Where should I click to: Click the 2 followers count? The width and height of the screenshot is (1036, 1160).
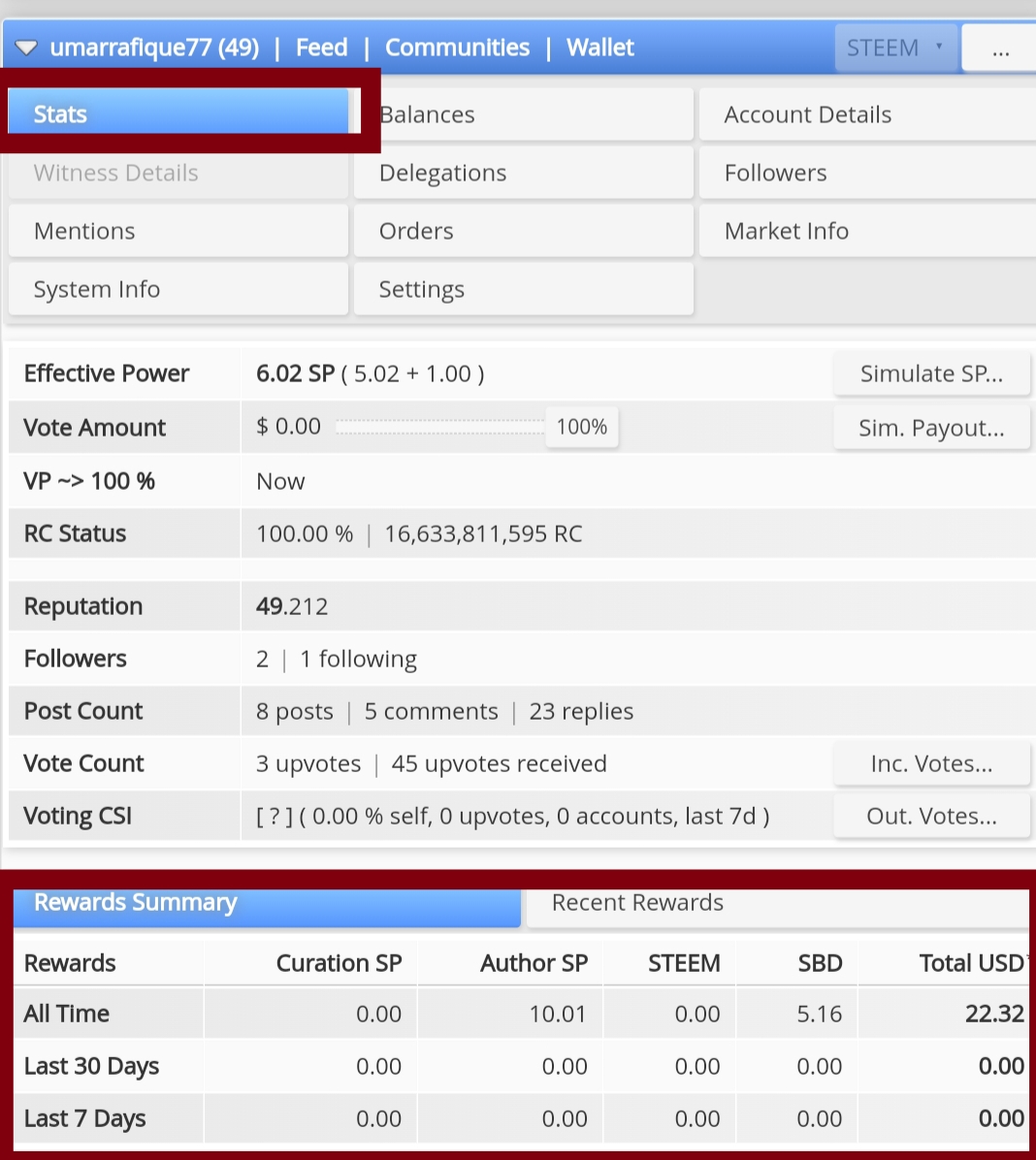(x=262, y=660)
